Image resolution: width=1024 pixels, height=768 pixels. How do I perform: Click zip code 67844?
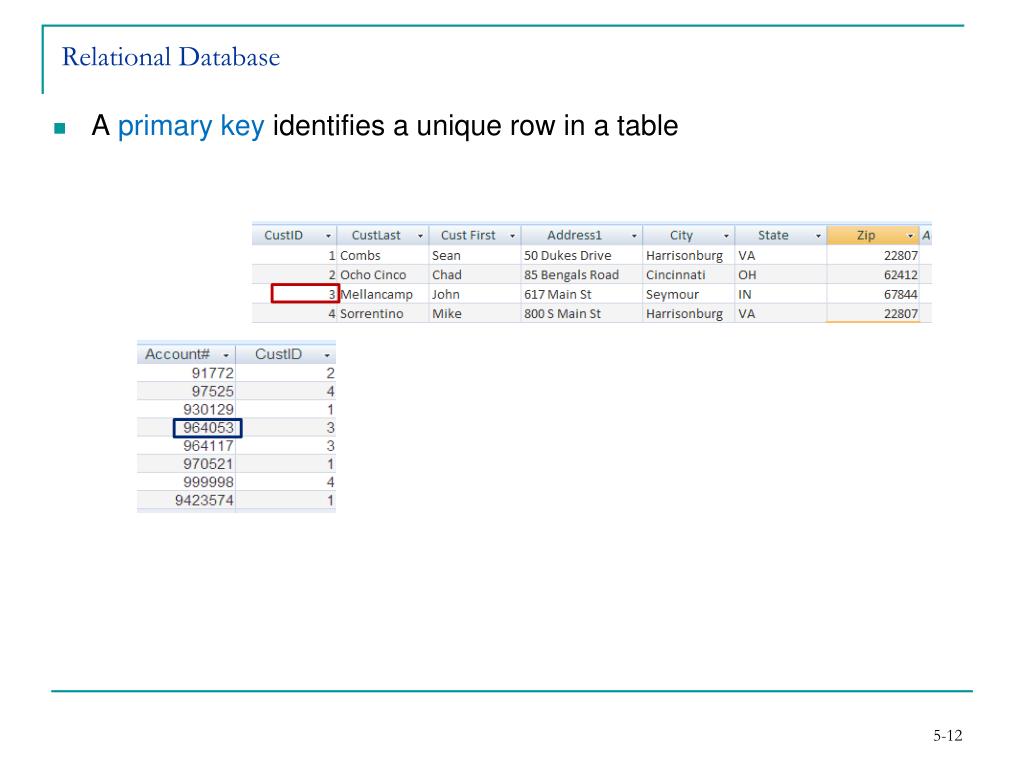pos(873,295)
